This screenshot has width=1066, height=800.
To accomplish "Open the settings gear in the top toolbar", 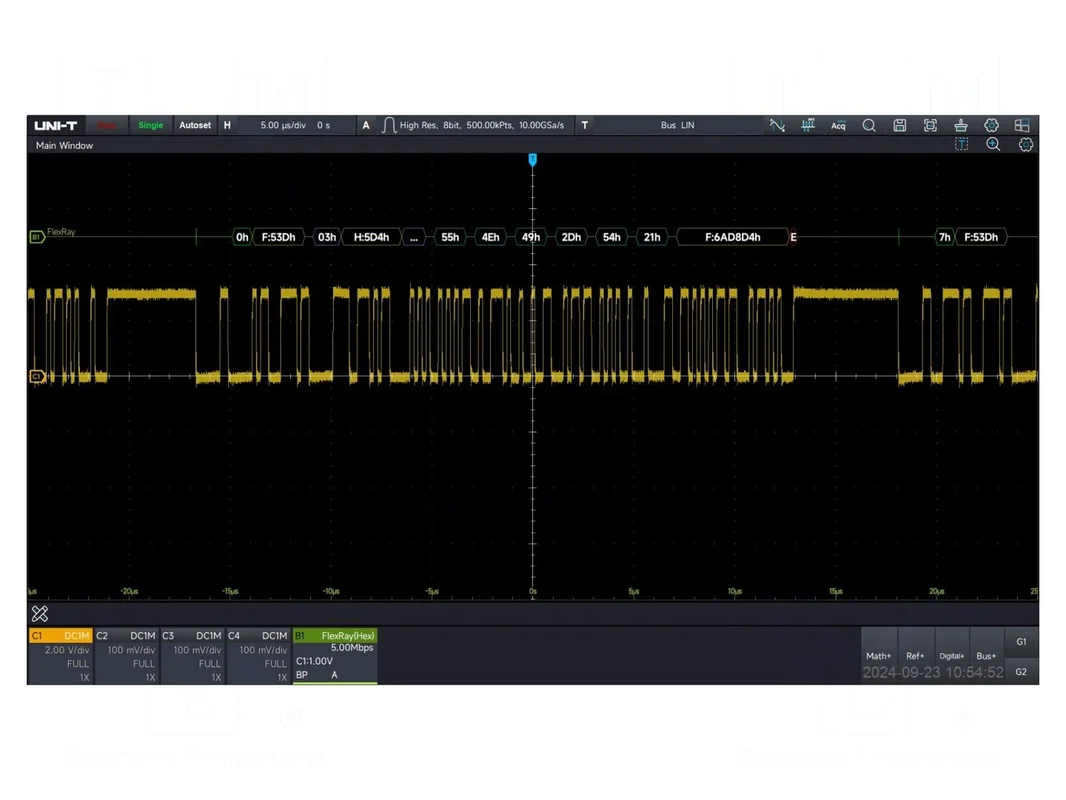I will click(991, 125).
